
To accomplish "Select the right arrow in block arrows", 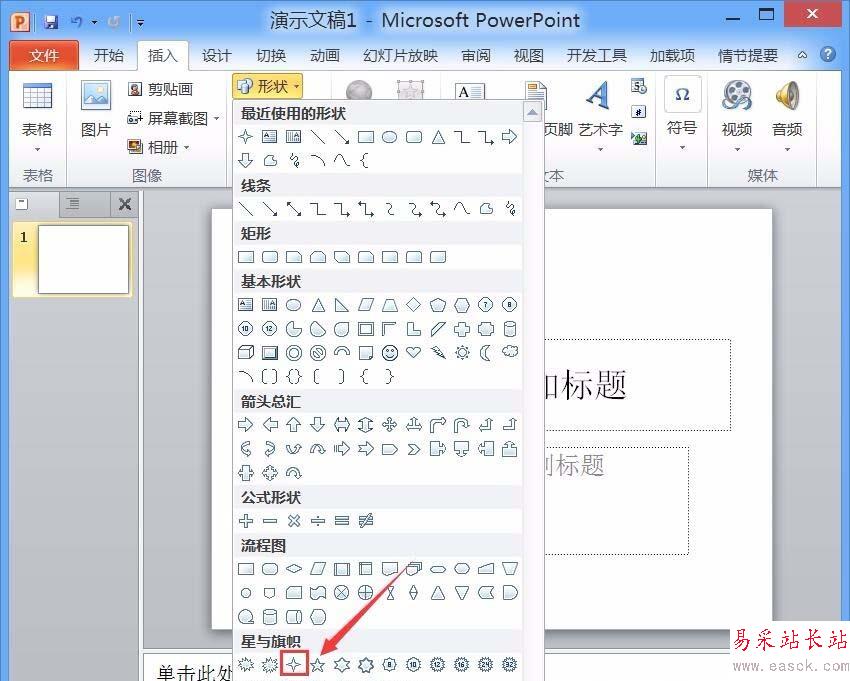I will (x=246, y=425).
